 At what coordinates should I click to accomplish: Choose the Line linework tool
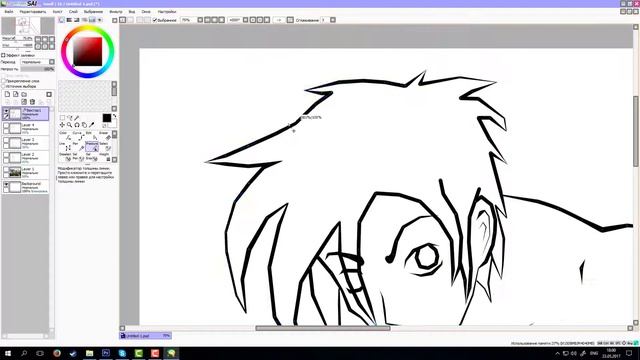pyautogui.click(x=65, y=147)
